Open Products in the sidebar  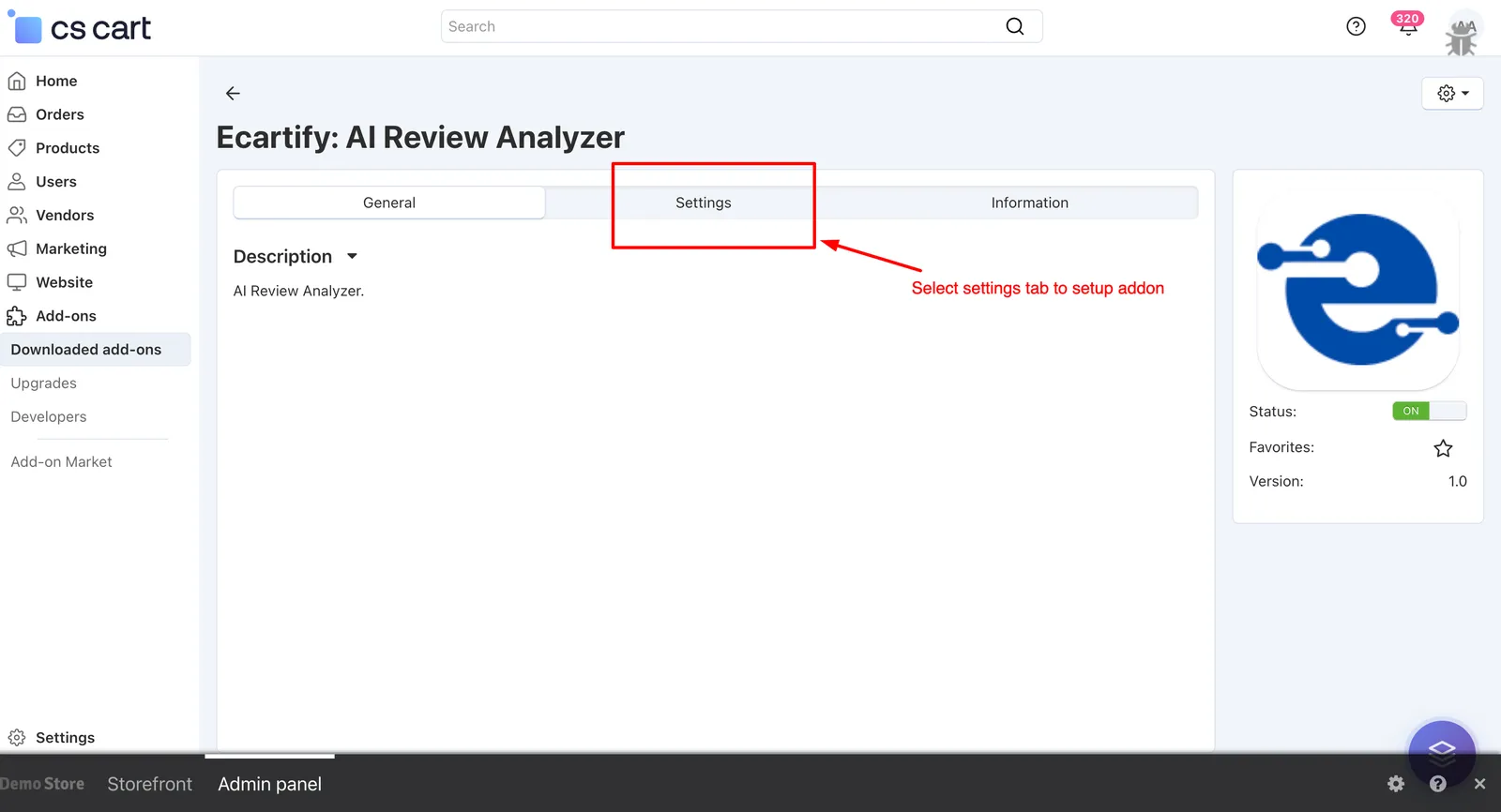tap(68, 148)
